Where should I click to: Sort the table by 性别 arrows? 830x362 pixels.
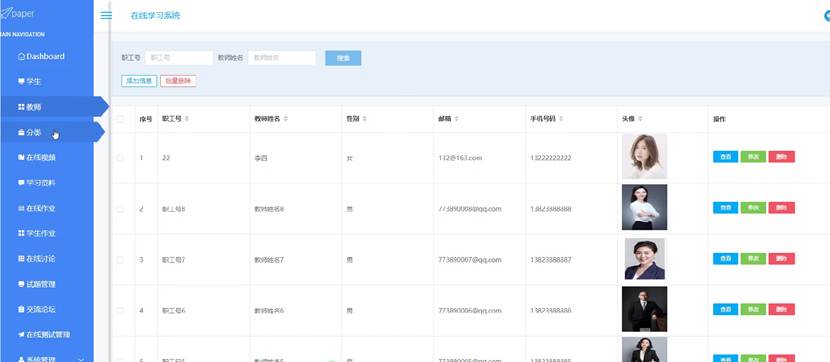(364, 119)
